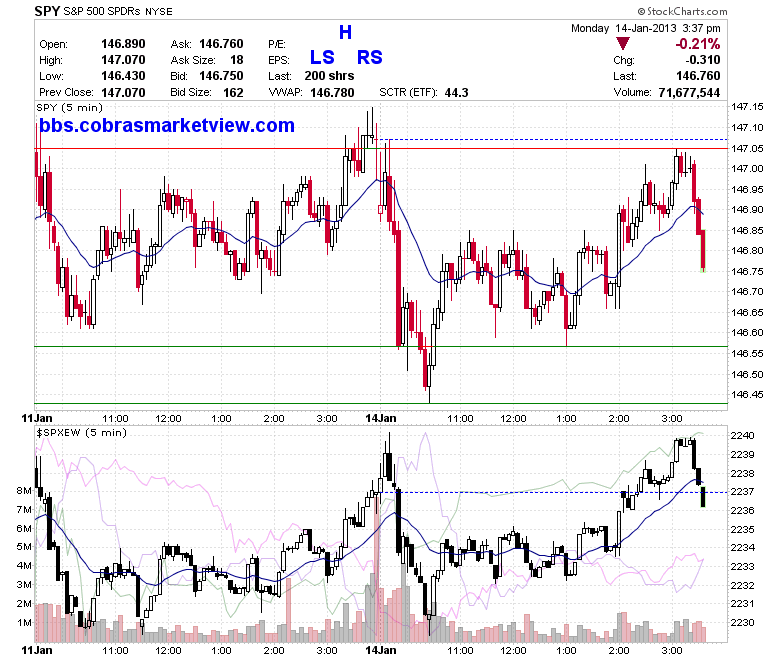This screenshot has height=659, width=780.
Task: Click the Open value 146.890
Action: (x=123, y=44)
